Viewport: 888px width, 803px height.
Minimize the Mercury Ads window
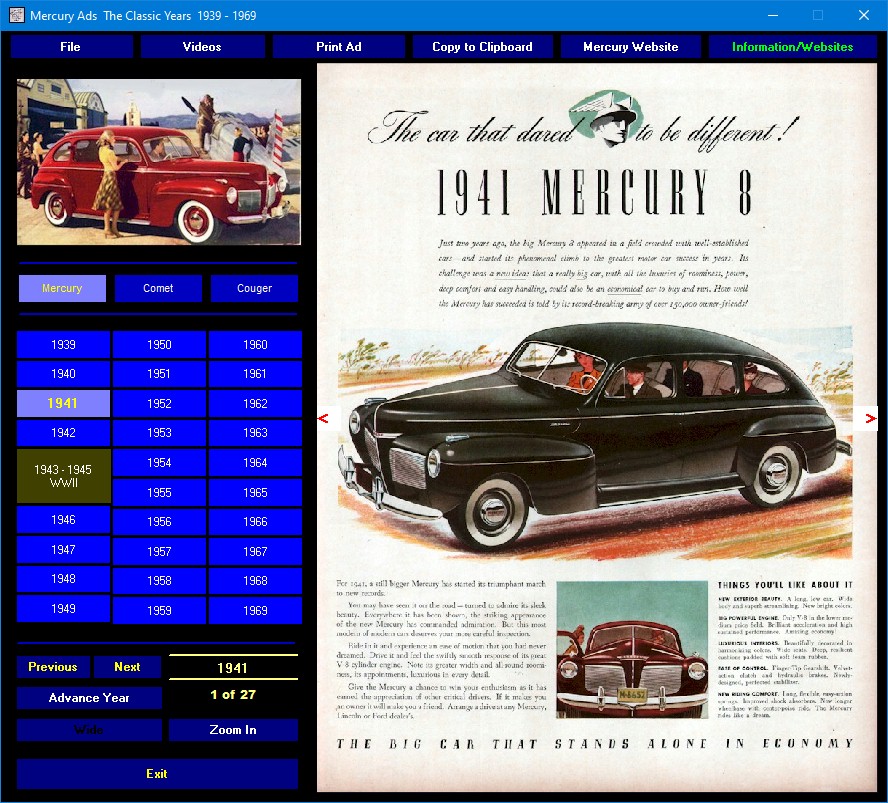pyautogui.click(x=773, y=15)
